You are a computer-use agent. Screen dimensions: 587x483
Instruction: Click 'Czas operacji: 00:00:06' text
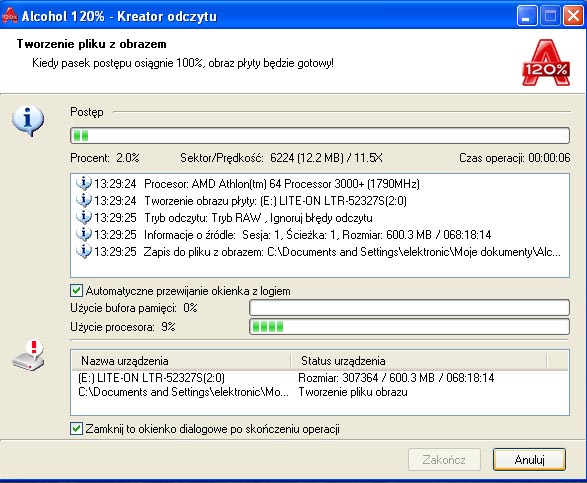[515, 158]
